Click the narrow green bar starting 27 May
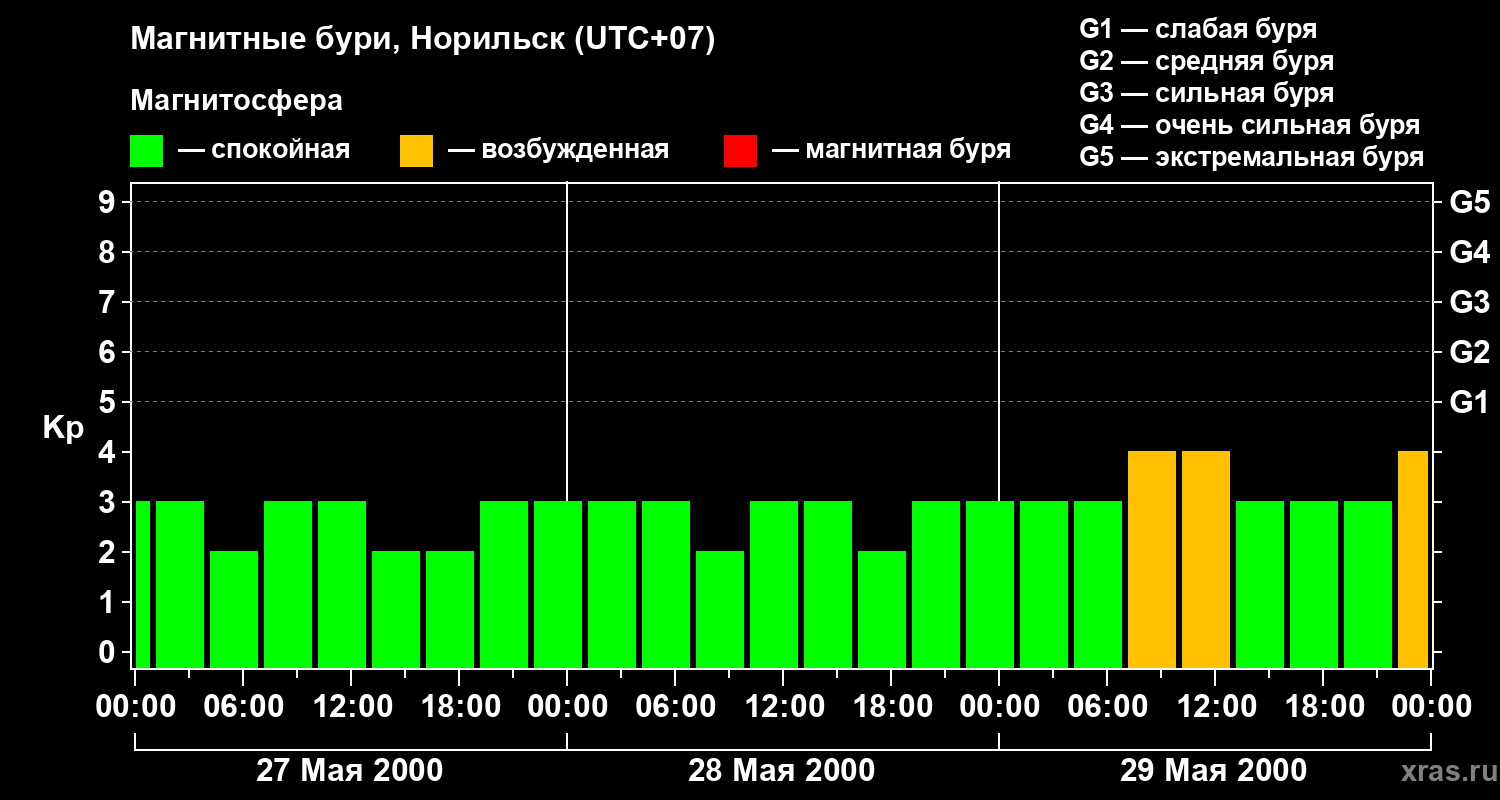The image size is (1500, 800). (143, 584)
